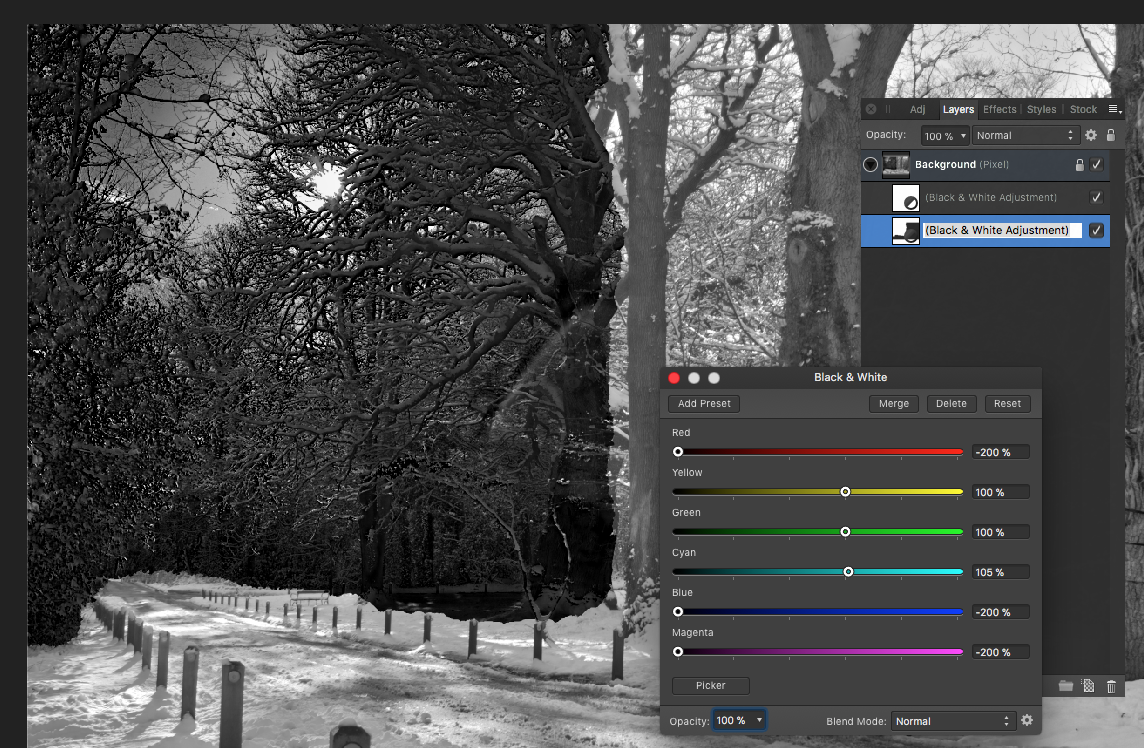Click the highlighted Black & White Adjustment name field
The height and width of the screenshot is (748, 1144).
pos(1002,231)
